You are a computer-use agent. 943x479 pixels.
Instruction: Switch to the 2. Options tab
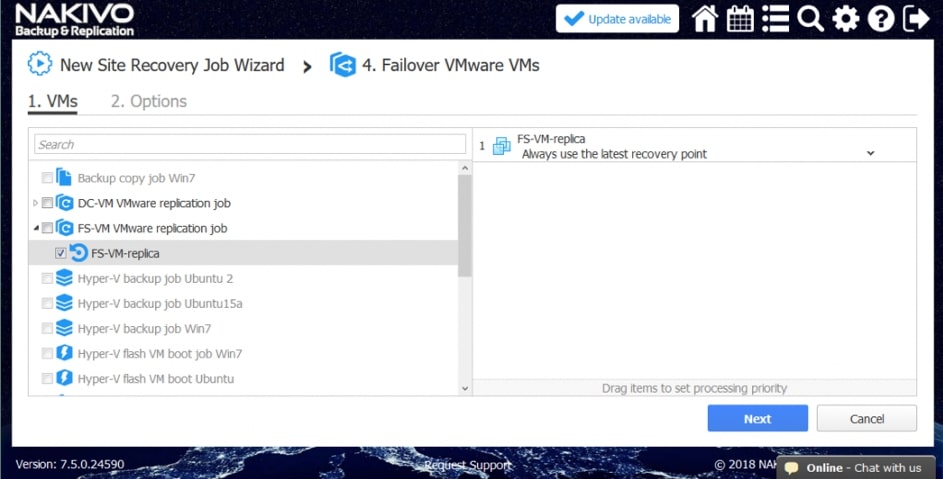coord(149,101)
